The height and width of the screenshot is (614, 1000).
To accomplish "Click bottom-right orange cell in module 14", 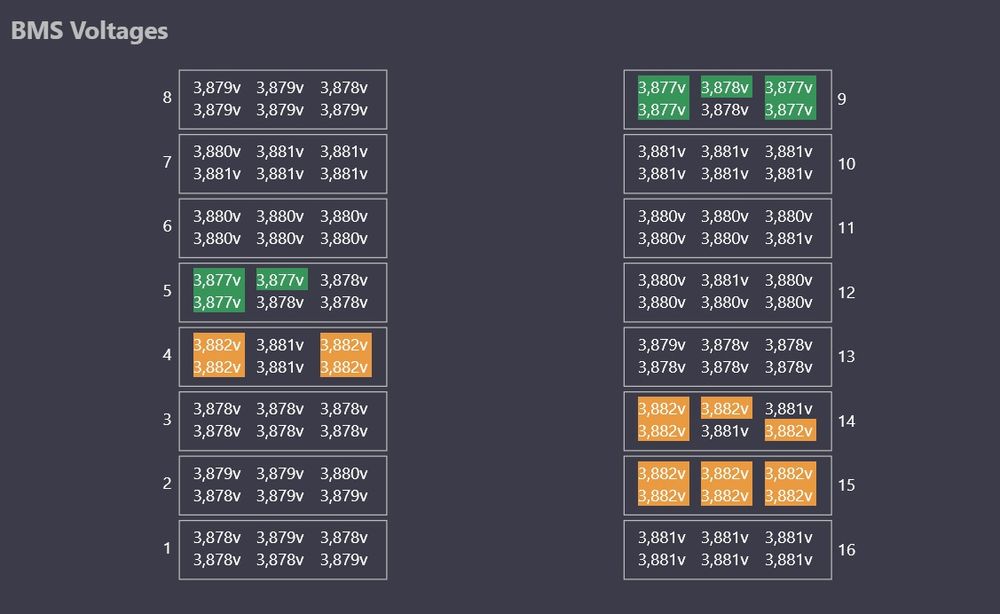I will click(x=790, y=431).
